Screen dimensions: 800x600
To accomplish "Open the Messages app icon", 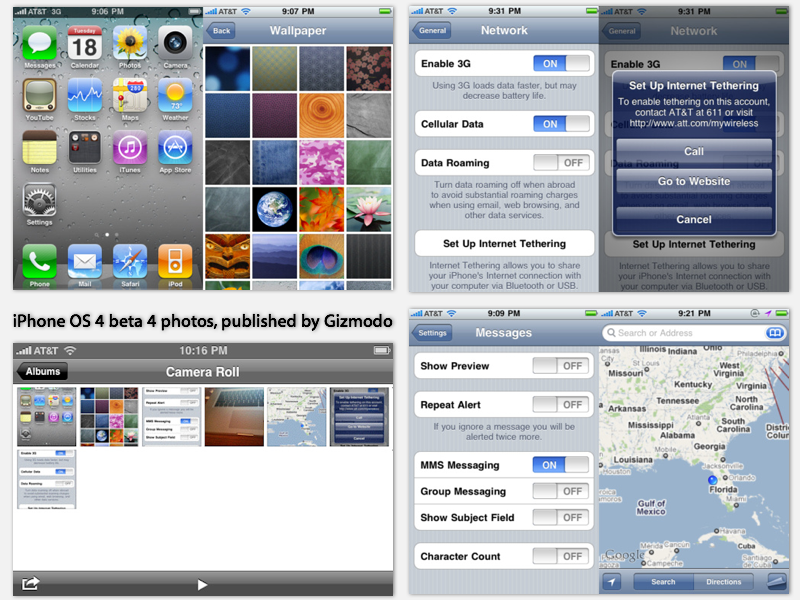I will coord(39,43).
